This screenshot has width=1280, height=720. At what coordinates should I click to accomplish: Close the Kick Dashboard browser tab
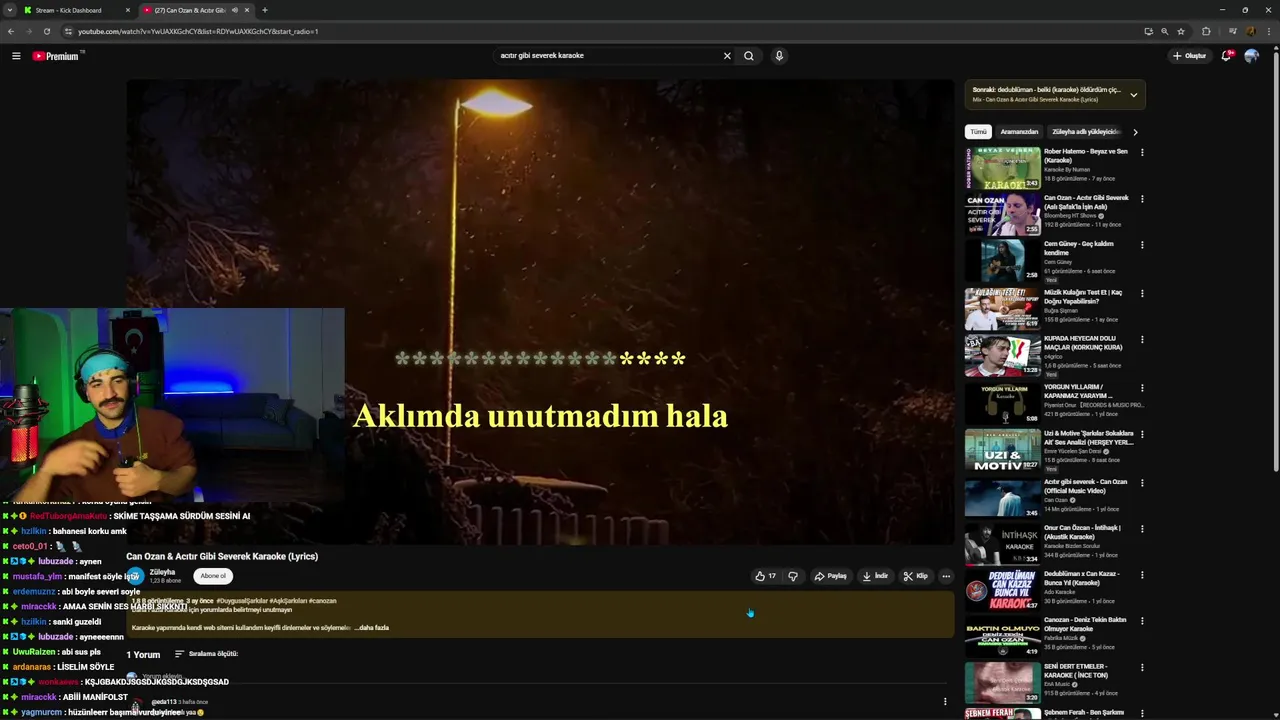[x=128, y=10]
